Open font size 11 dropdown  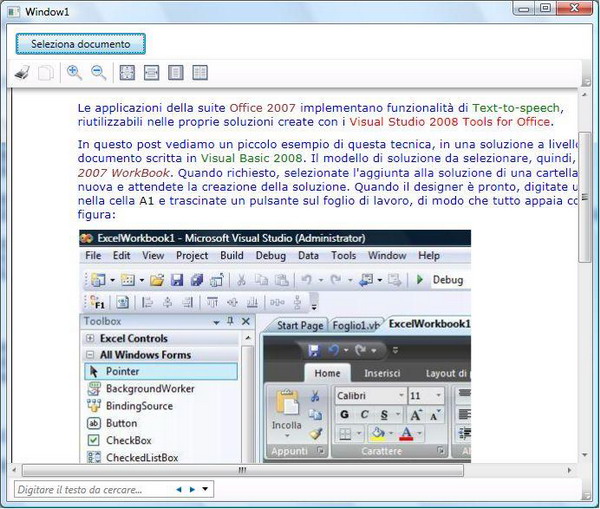click(x=439, y=396)
